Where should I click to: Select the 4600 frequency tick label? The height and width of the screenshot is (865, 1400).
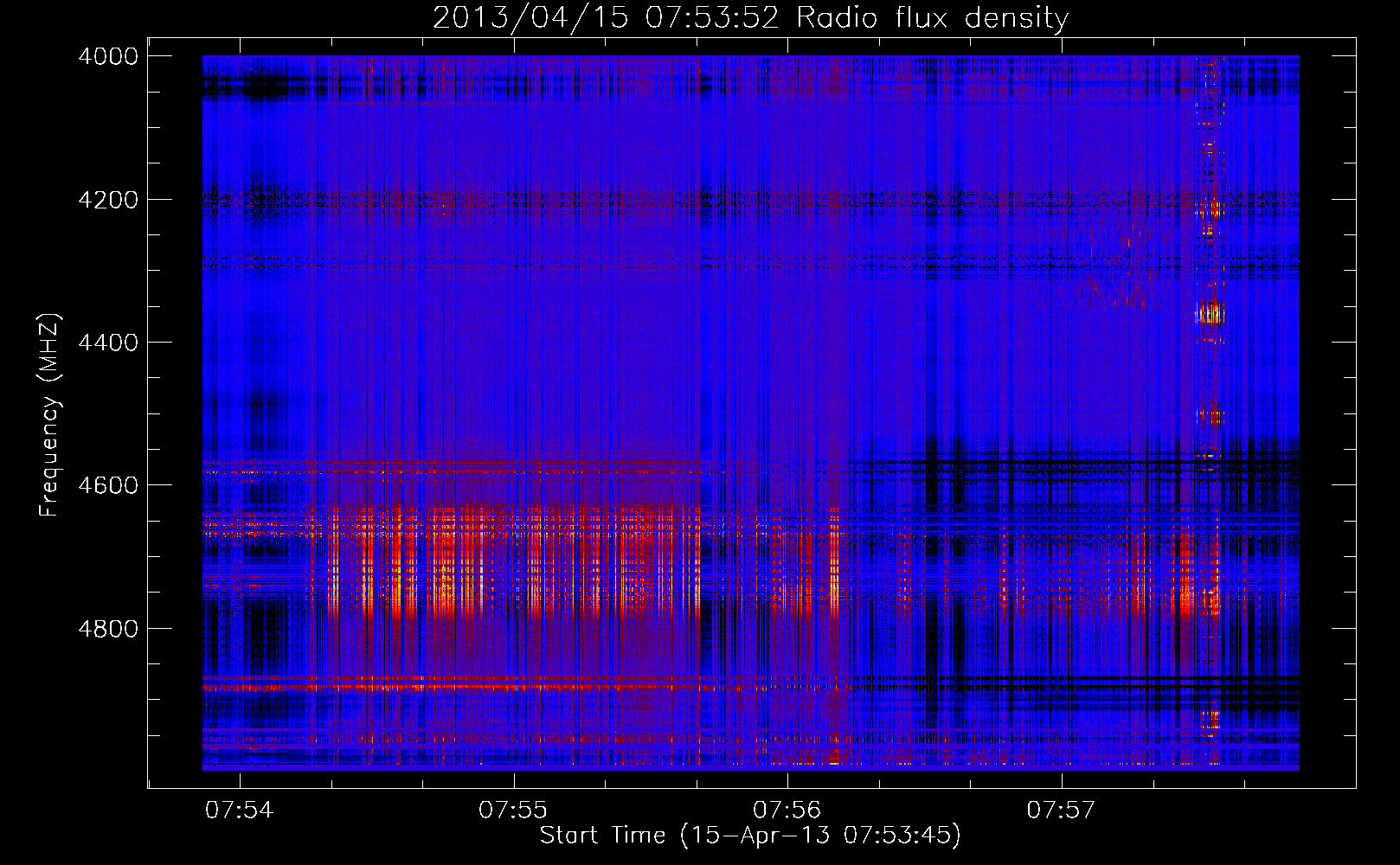click(x=108, y=485)
